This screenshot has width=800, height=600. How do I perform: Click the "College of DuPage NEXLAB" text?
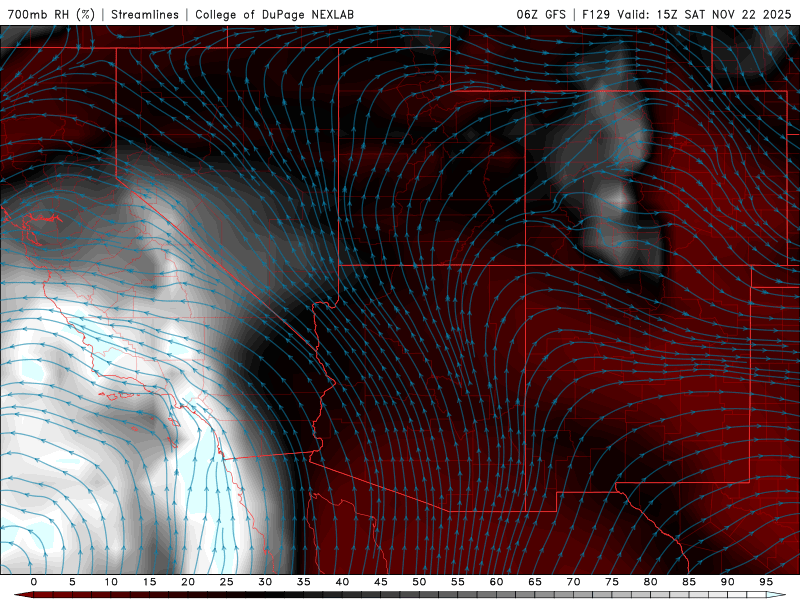pos(274,14)
